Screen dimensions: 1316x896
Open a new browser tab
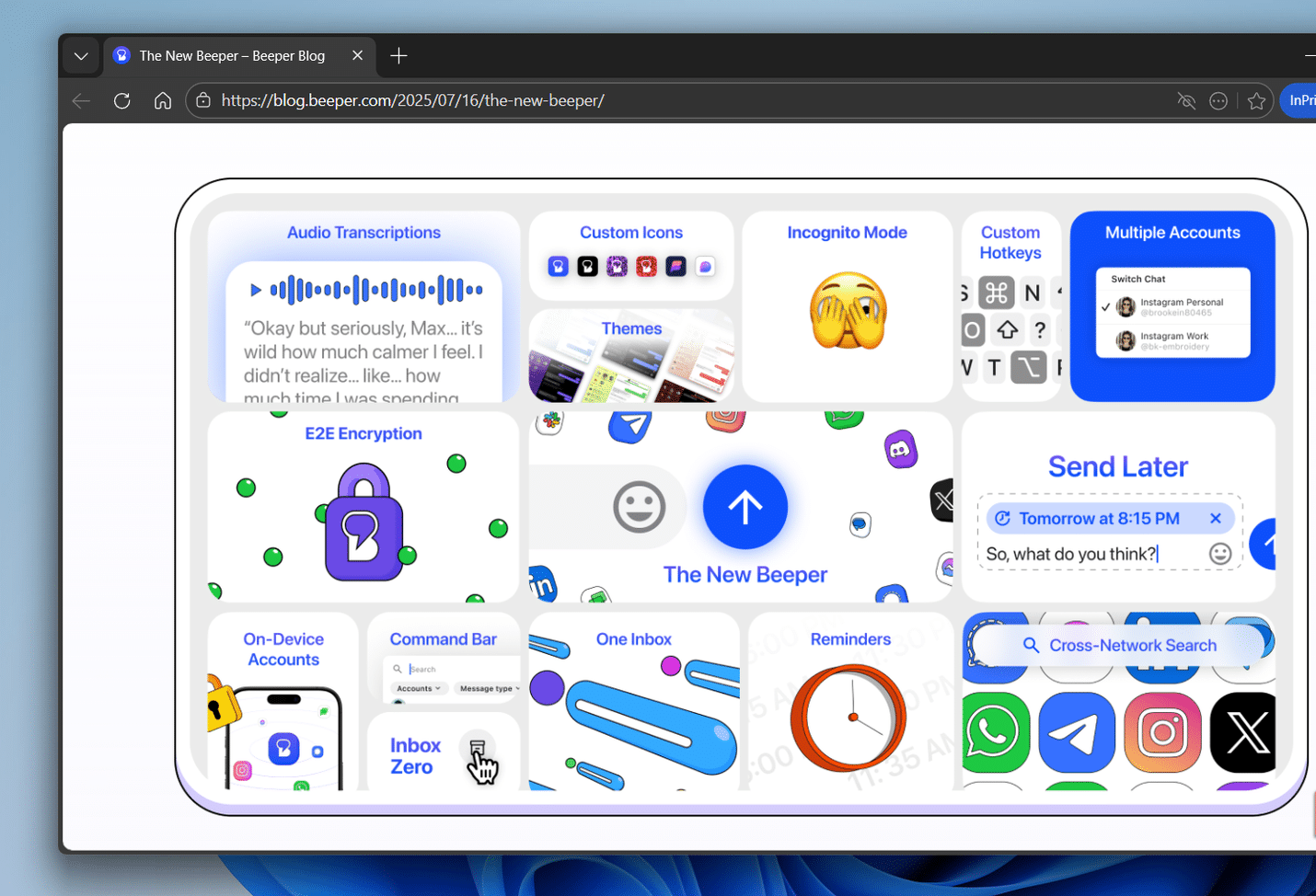(398, 56)
